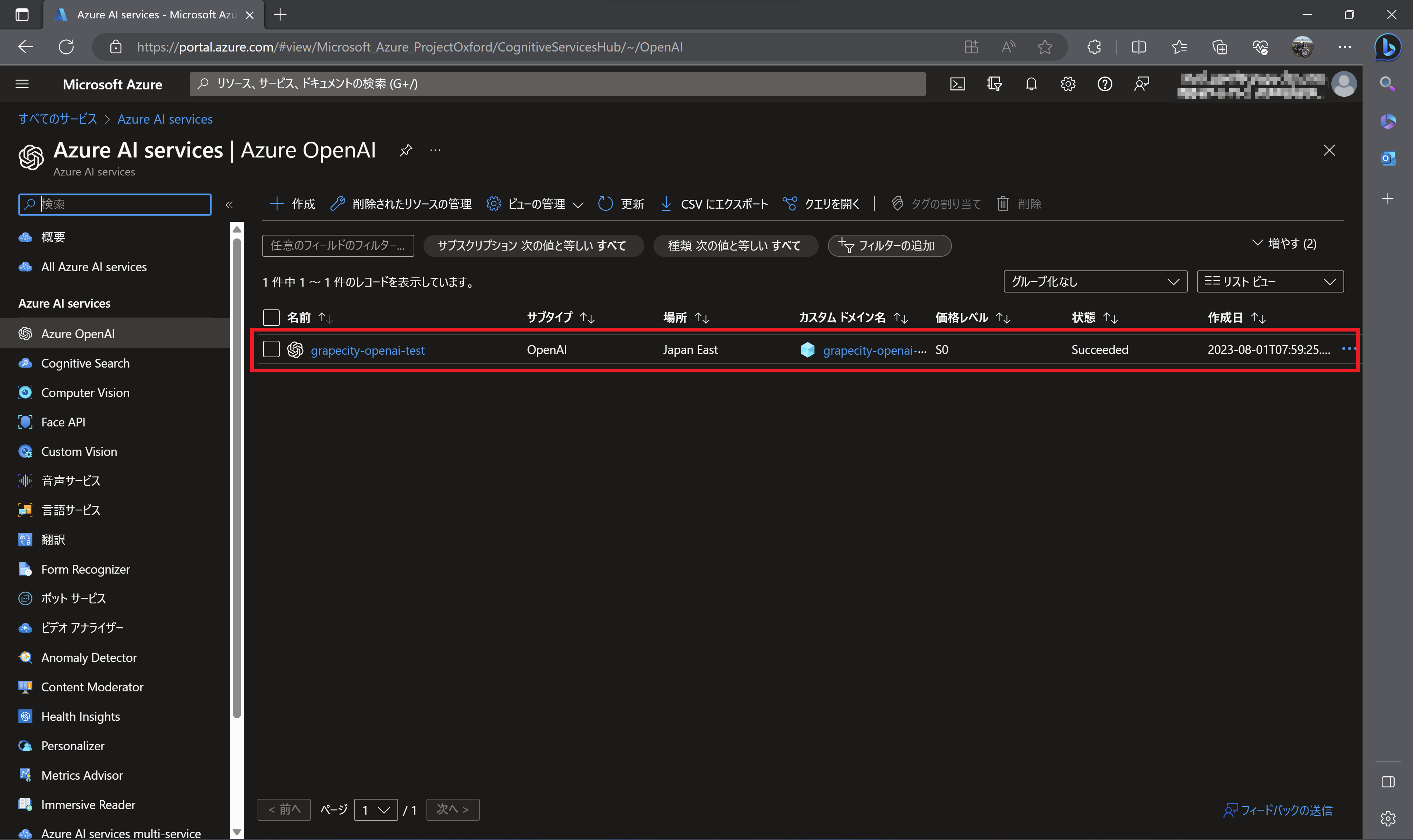Viewport: 1413px width, 840px height.
Task: Export list with CSV にエクスポート
Action: (714, 204)
